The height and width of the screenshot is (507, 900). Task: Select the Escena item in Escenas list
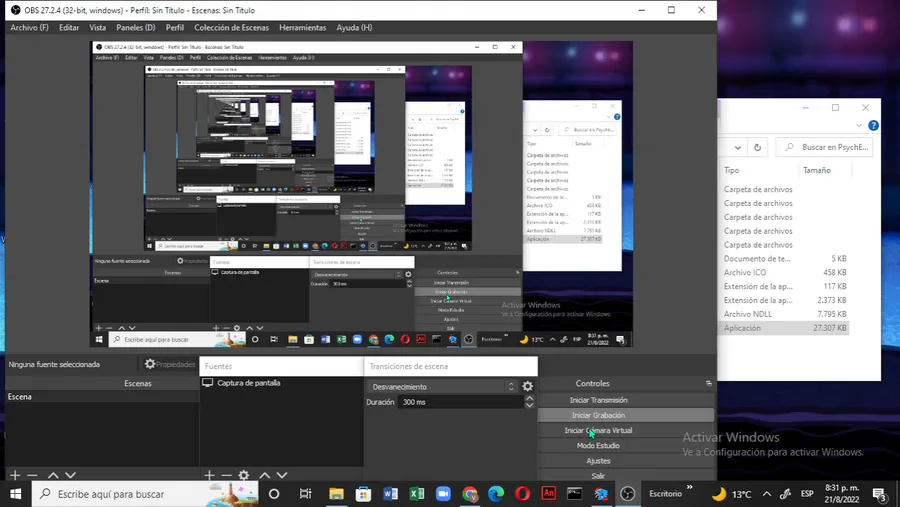click(x=102, y=397)
